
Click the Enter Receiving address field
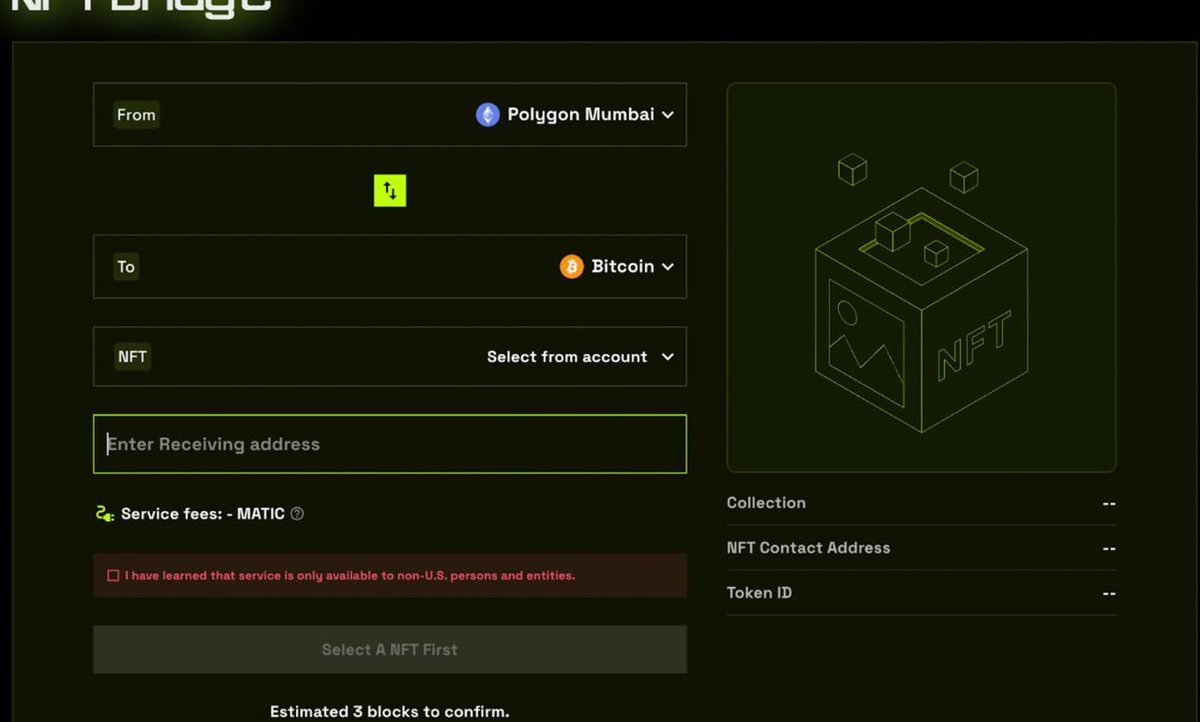pos(390,444)
